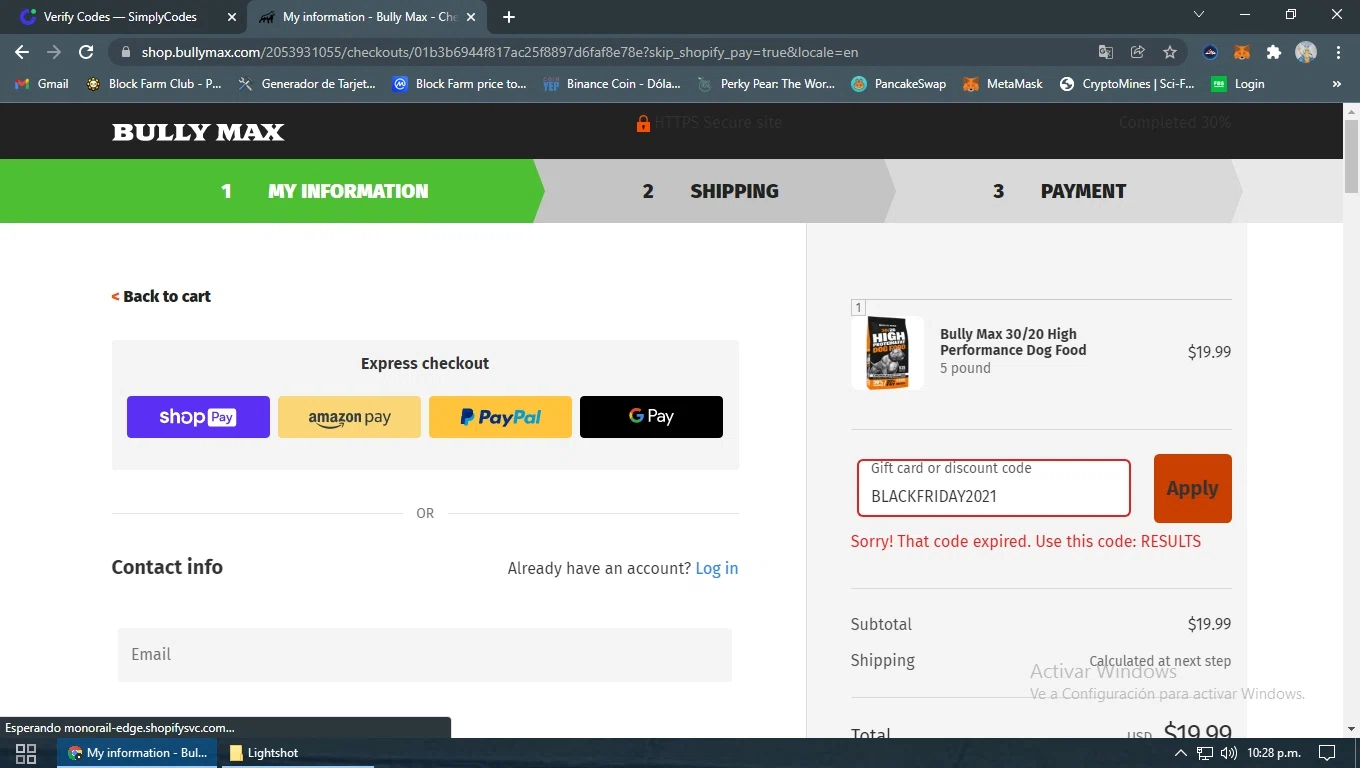Select Payment checkout step
The width and height of the screenshot is (1360, 768).
click(1060, 191)
